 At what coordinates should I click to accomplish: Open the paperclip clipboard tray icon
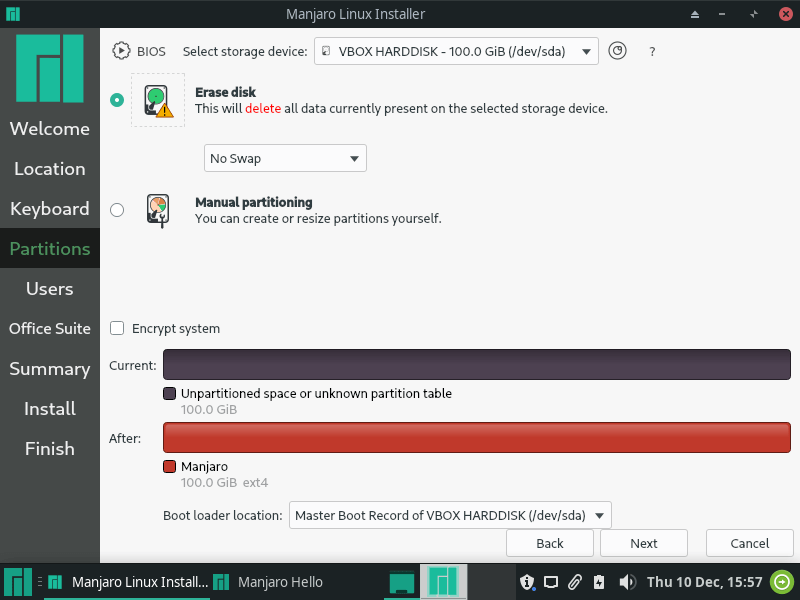pos(575,582)
